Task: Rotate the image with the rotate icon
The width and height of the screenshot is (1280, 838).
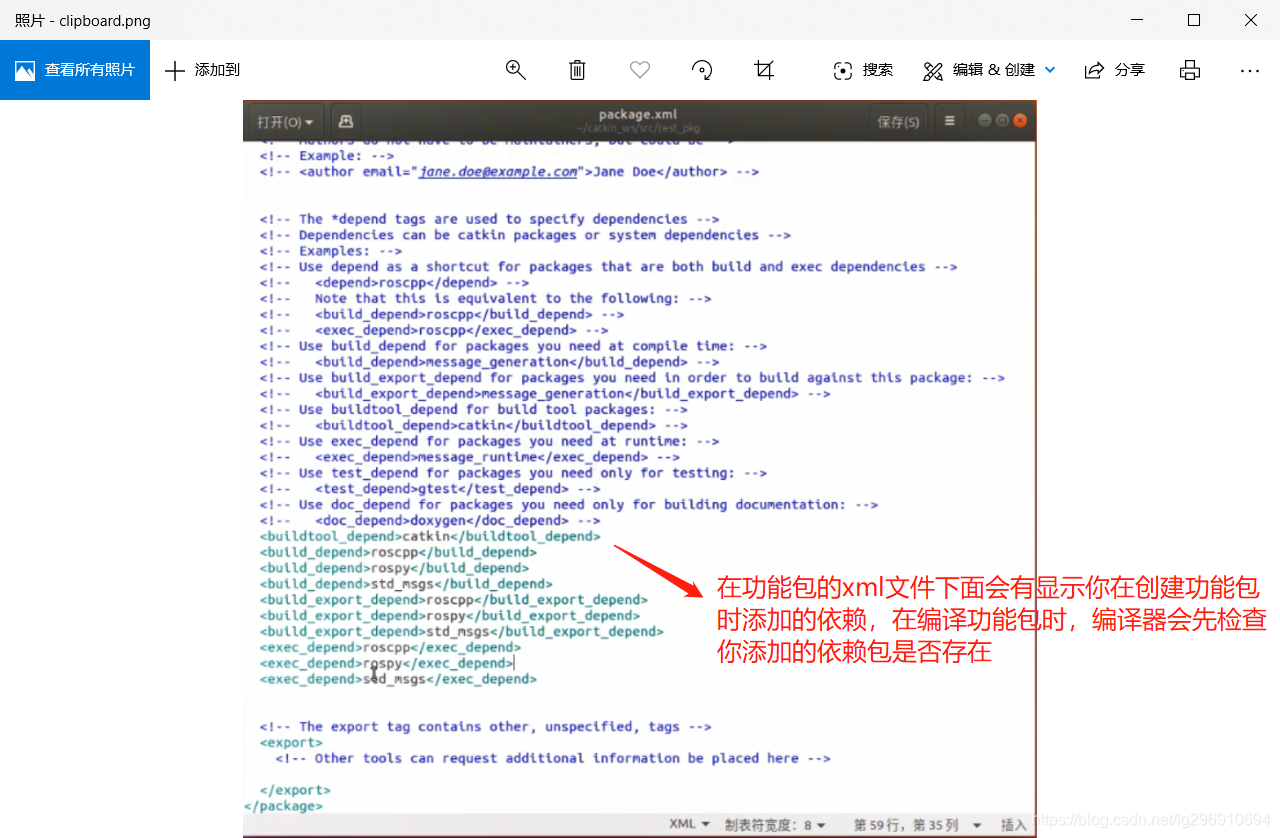Action: tap(702, 70)
